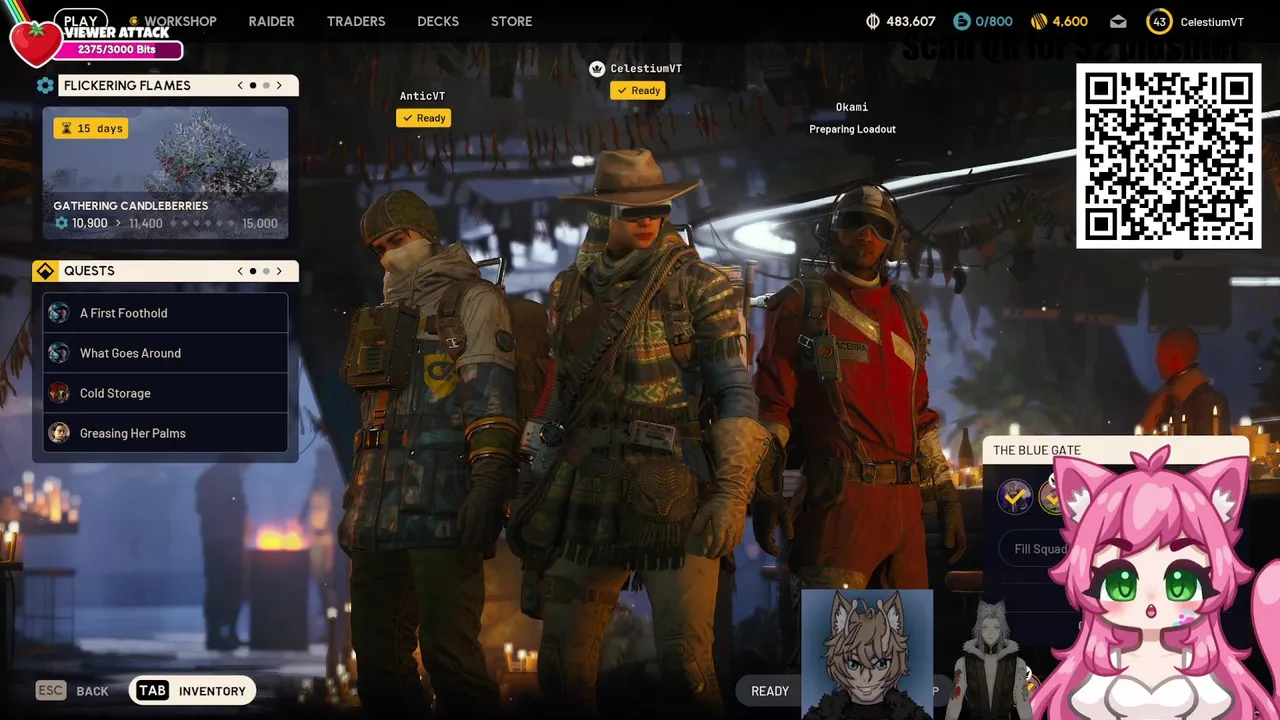Click the Quests diamond icon
This screenshot has width=1280, height=720.
tap(45, 271)
